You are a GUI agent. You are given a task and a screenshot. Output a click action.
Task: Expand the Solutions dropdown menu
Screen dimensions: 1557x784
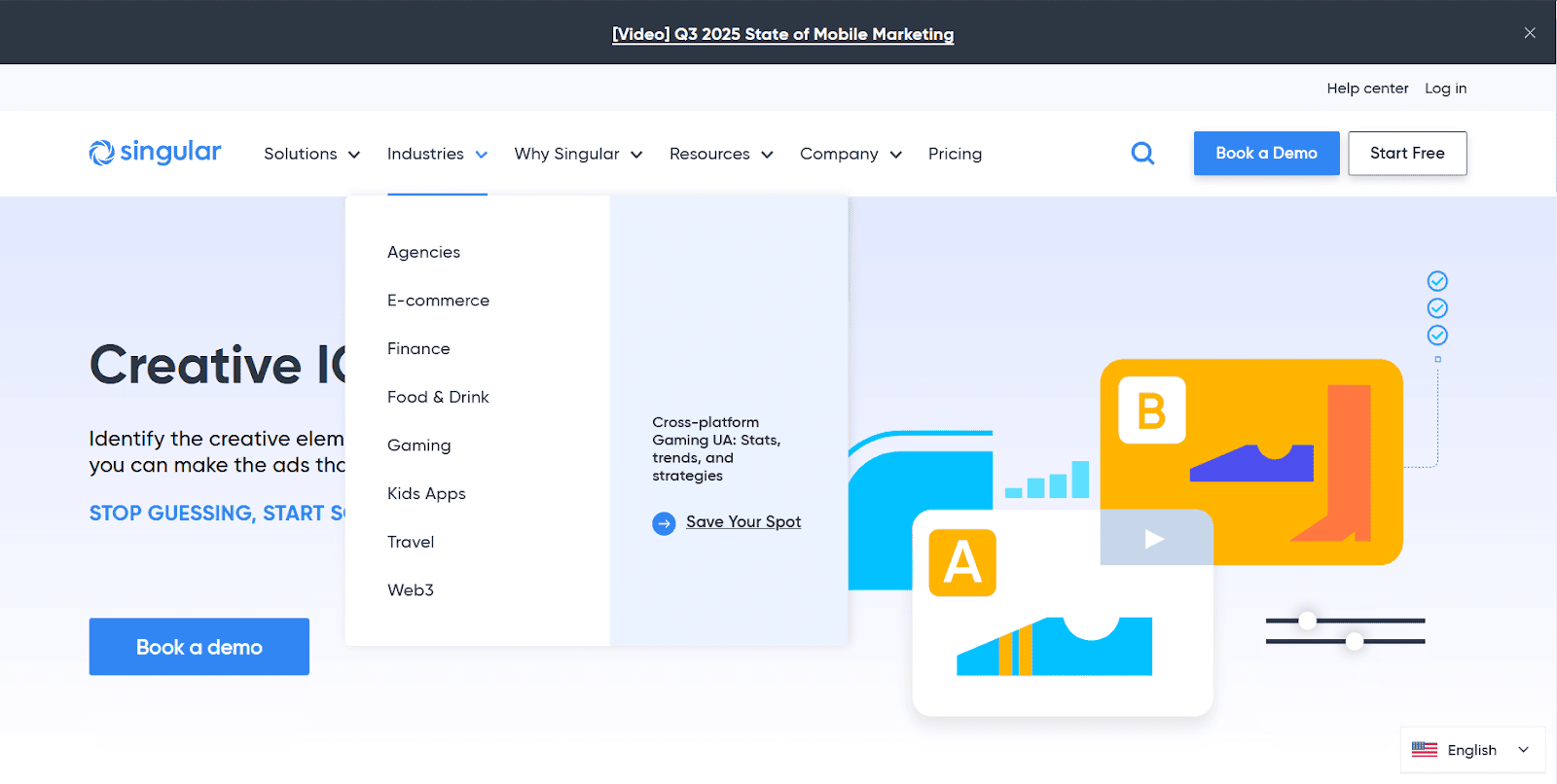(x=311, y=154)
